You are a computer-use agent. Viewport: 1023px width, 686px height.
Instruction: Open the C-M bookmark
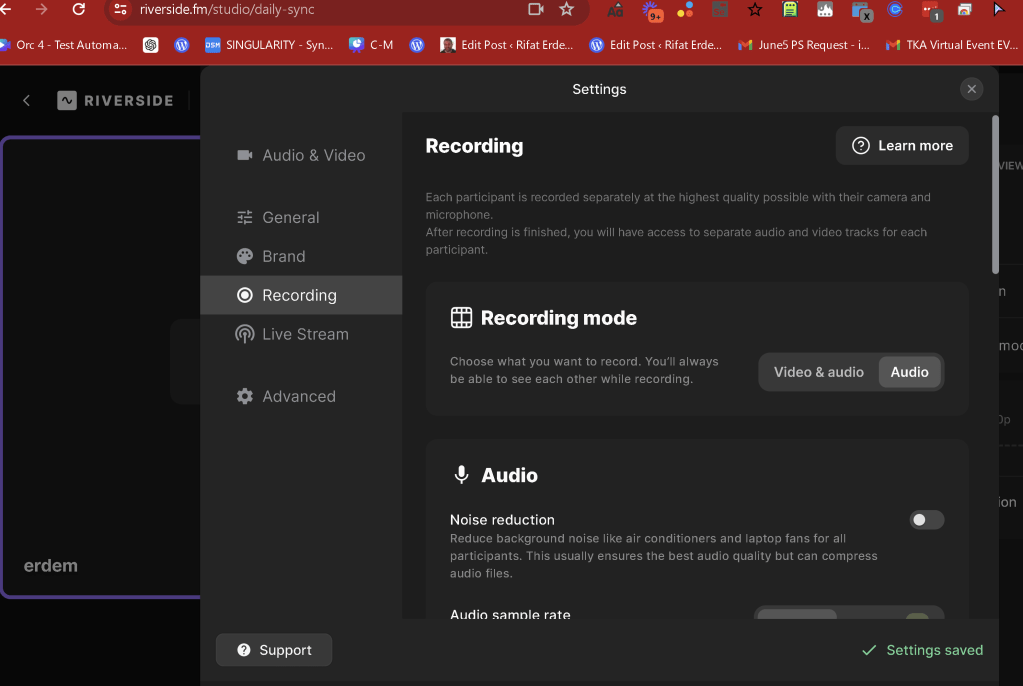coord(371,45)
